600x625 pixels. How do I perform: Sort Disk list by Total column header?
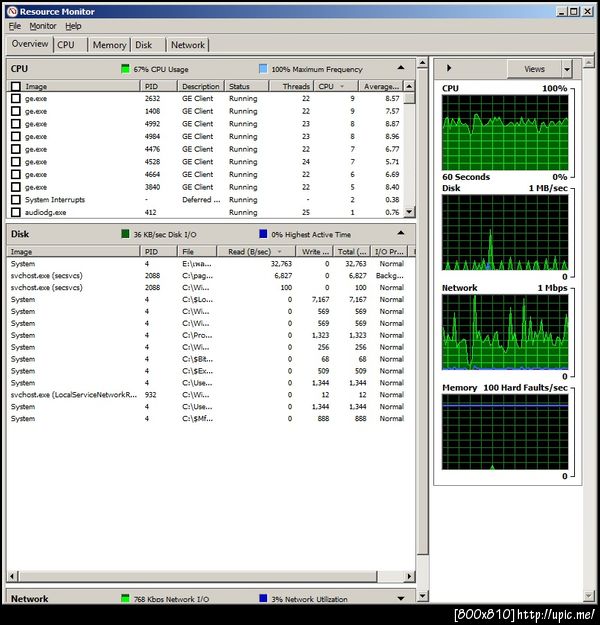352,252
